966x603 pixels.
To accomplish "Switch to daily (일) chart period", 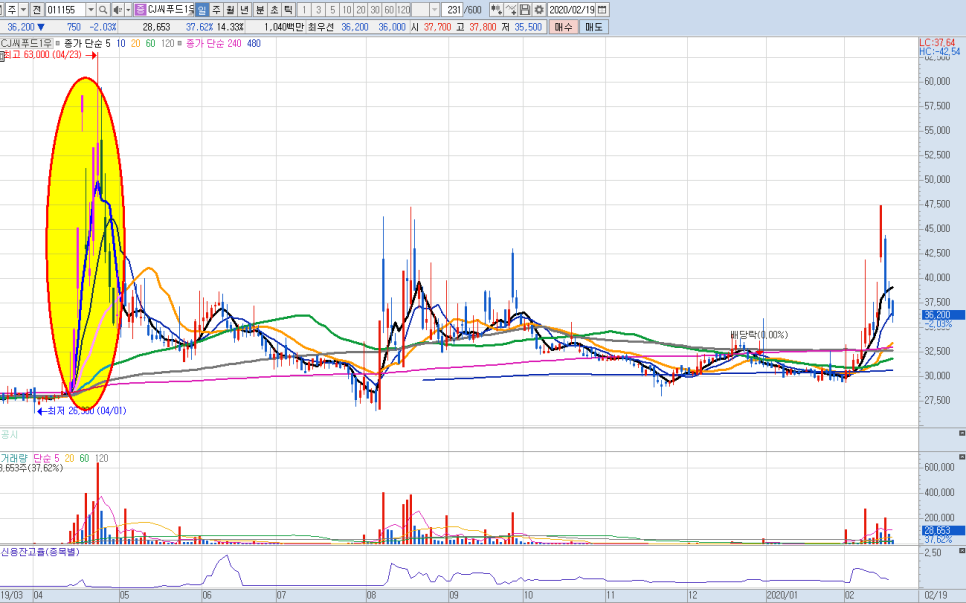I will coord(201,9).
